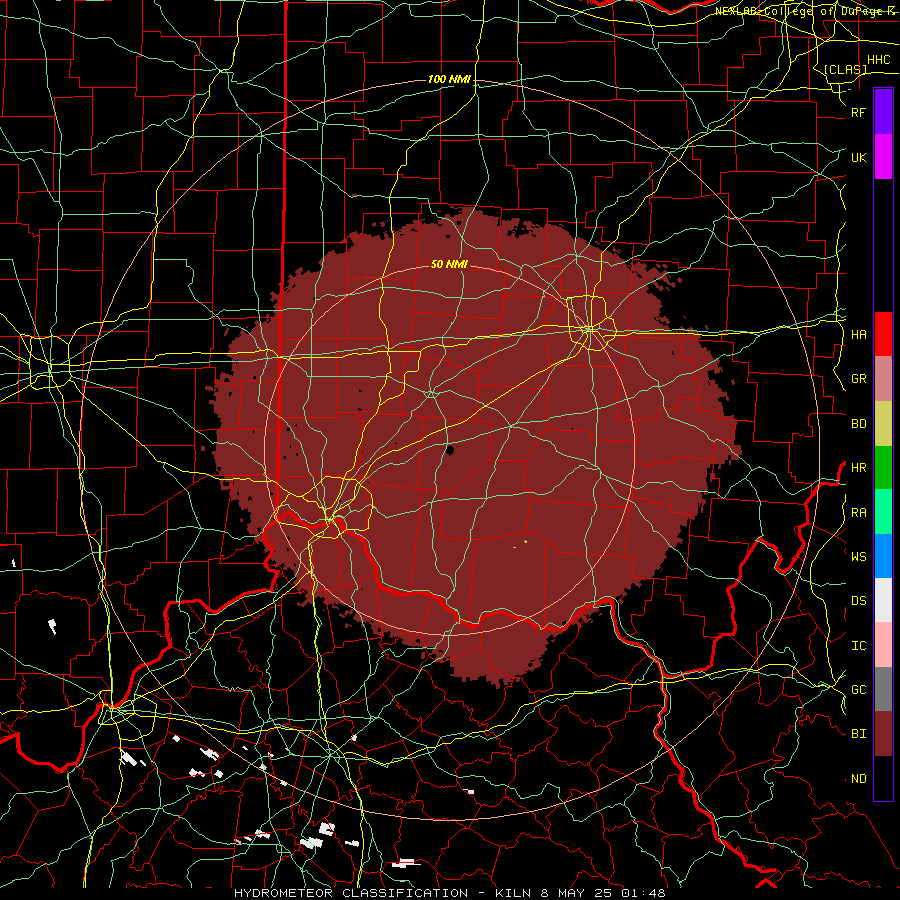Screen dimensions: 900x900
Task: Click the WS legend label
Action: pos(858,557)
